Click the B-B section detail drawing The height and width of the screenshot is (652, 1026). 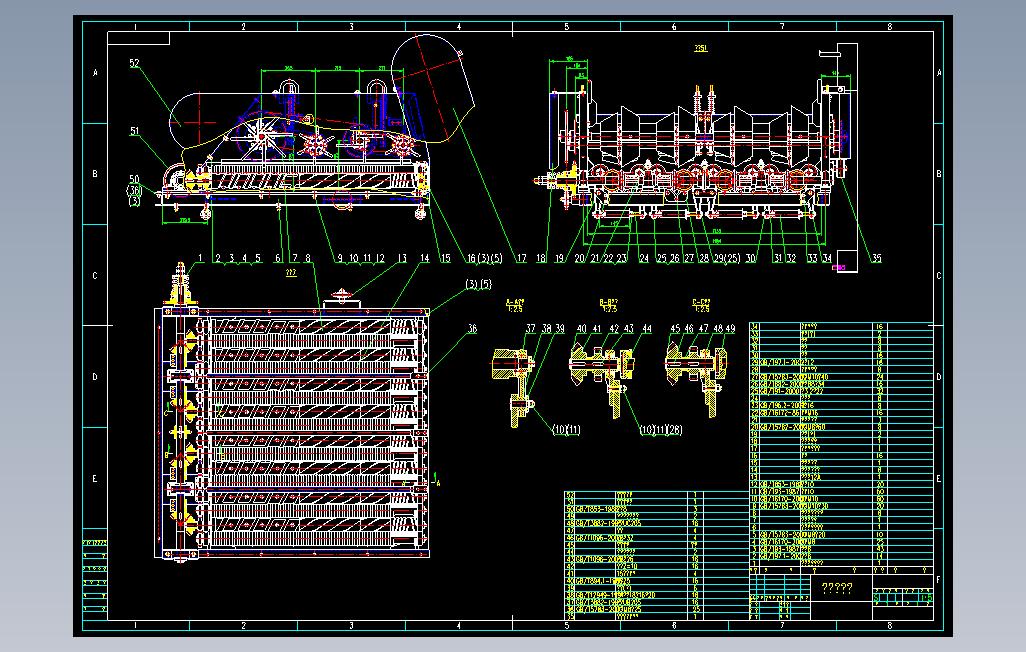click(x=602, y=381)
